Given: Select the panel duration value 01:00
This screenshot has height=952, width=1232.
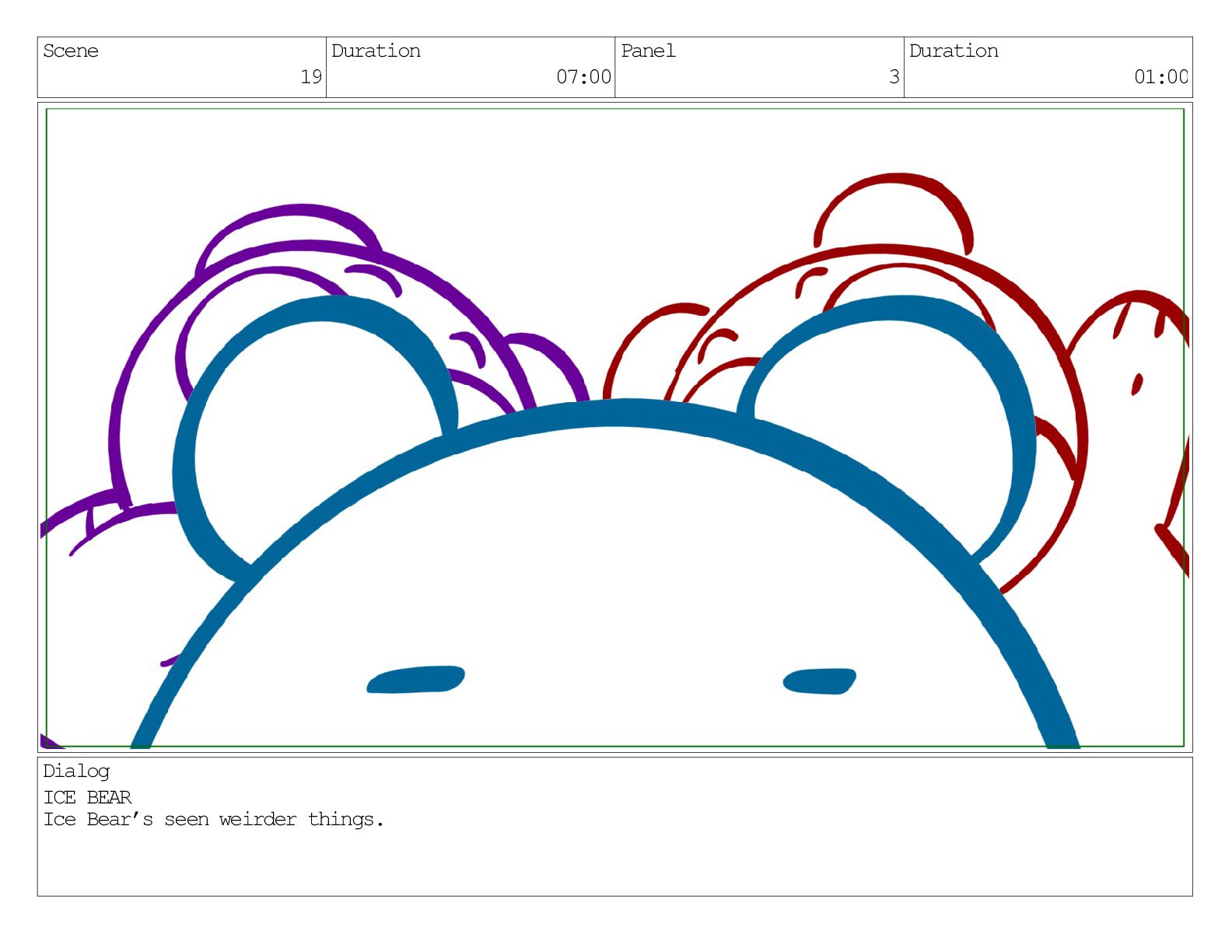Looking at the screenshot, I should pos(1160,77).
